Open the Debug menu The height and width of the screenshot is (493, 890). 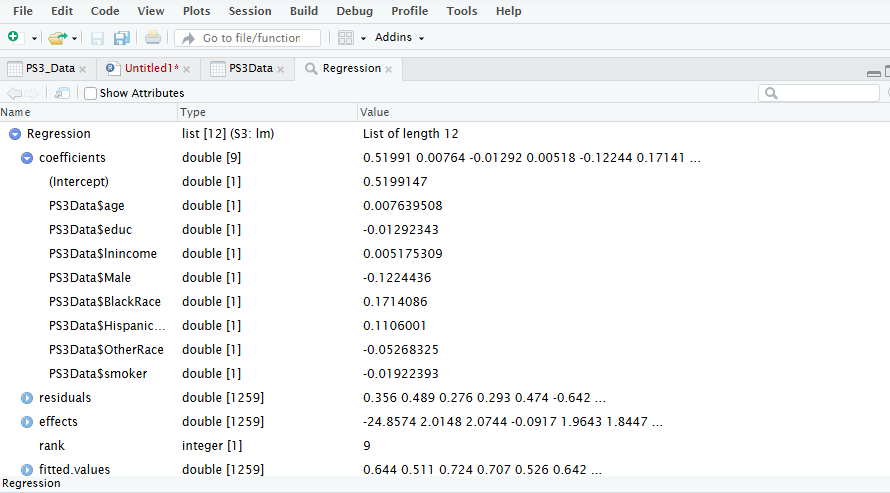pyautogui.click(x=355, y=11)
